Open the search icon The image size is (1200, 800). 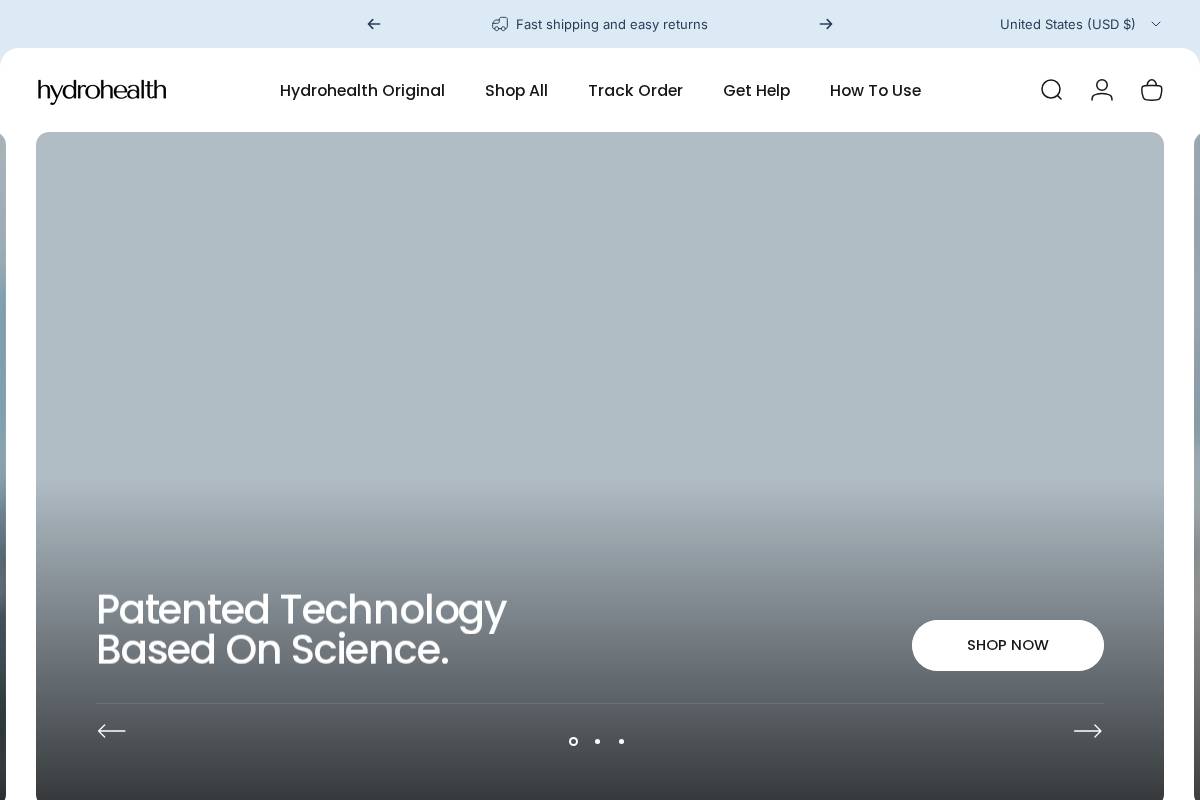pyautogui.click(x=1051, y=90)
